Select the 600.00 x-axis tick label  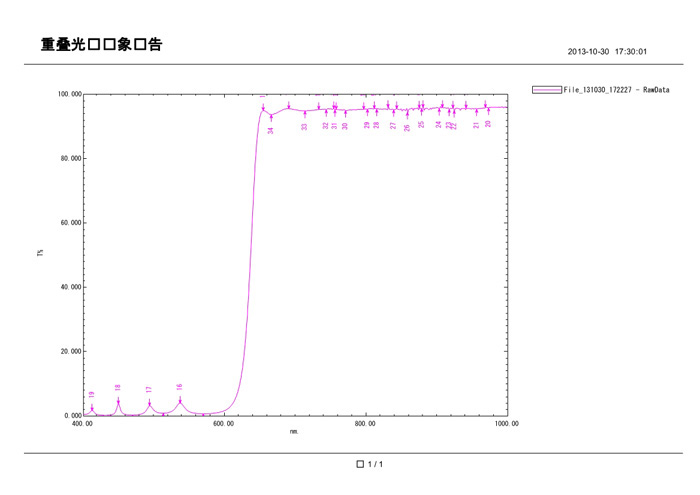click(x=224, y=423)
